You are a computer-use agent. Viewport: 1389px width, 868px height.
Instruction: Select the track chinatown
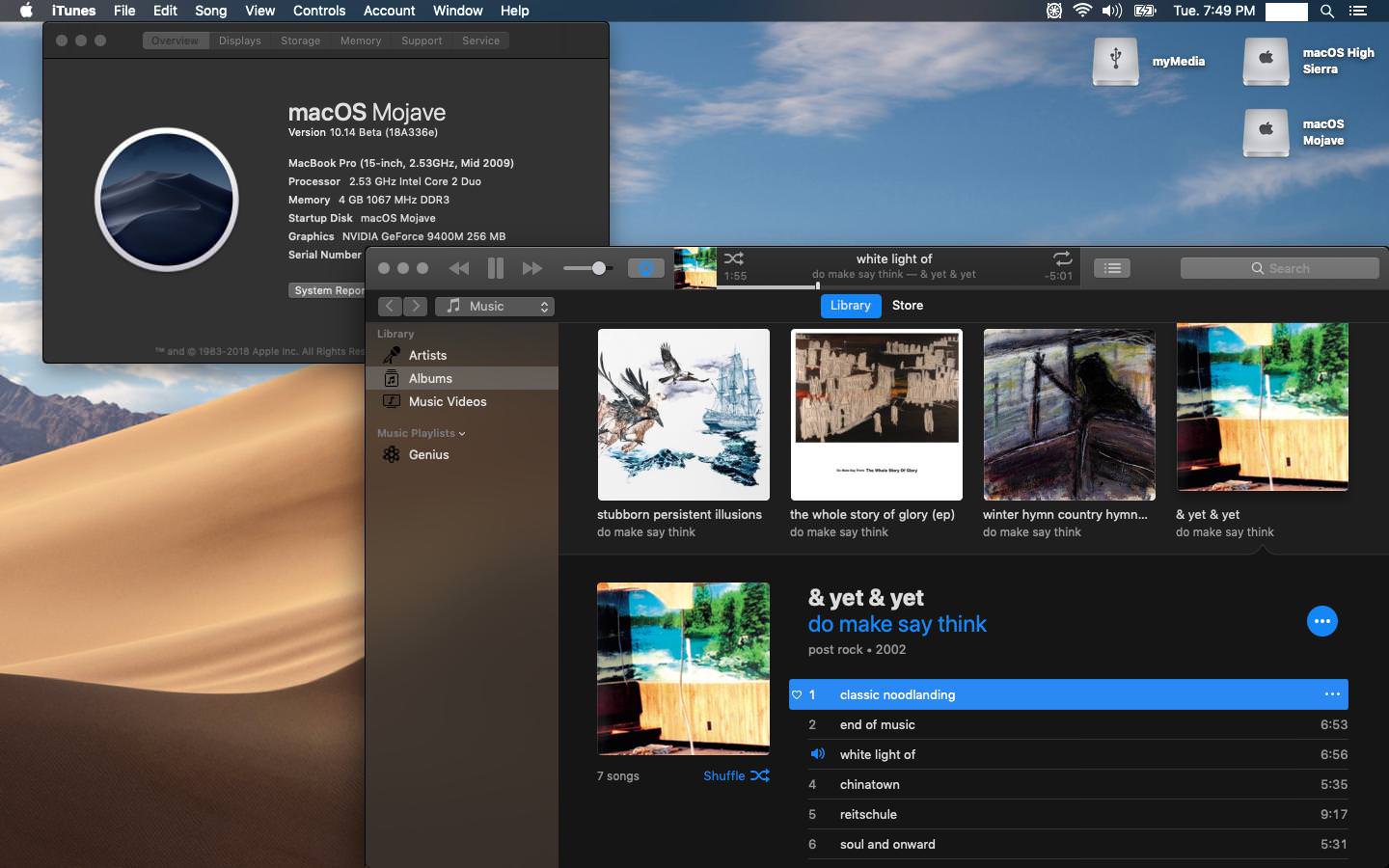(x=1069, y=784)
